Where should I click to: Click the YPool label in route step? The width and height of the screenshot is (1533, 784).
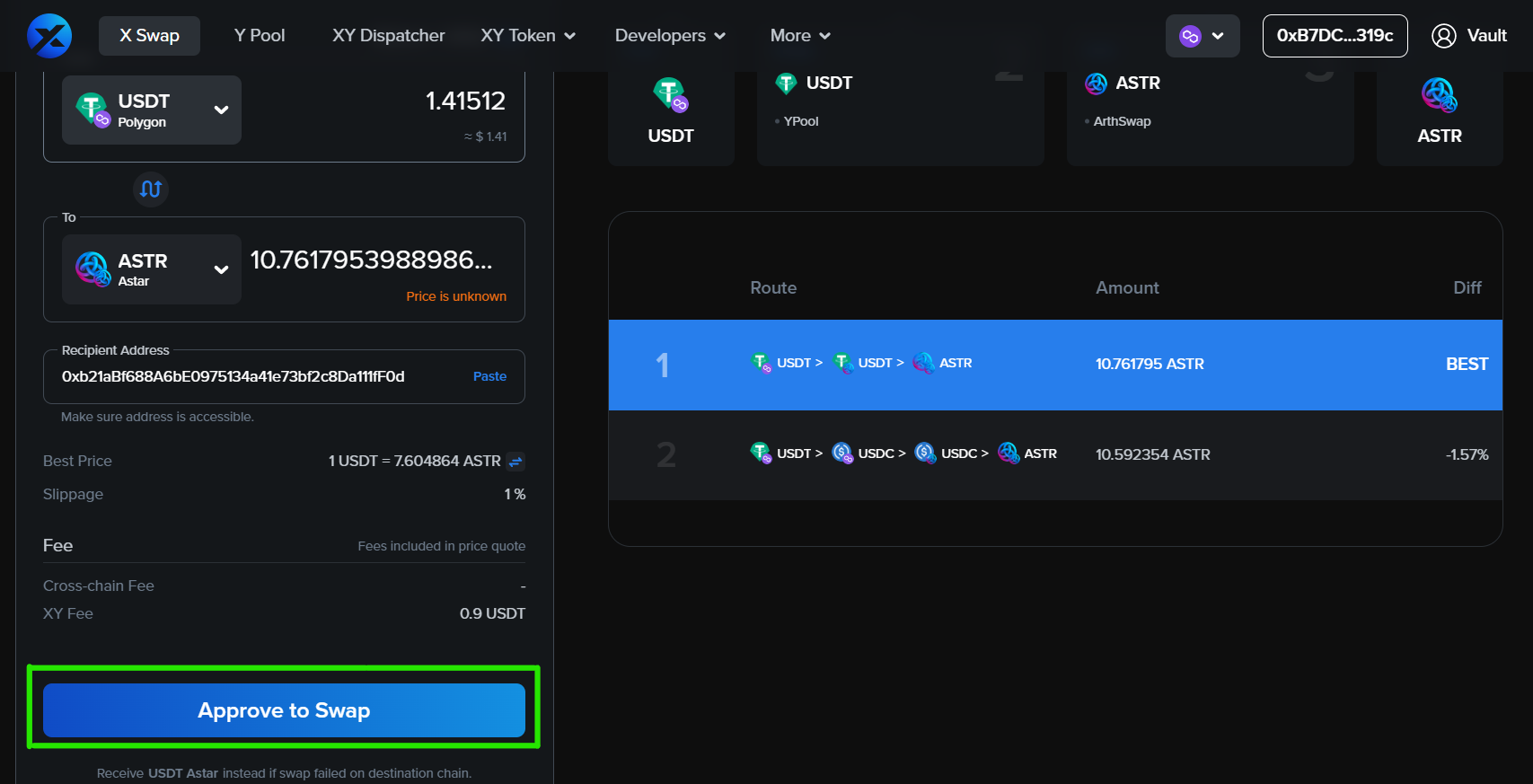(801, 121)
